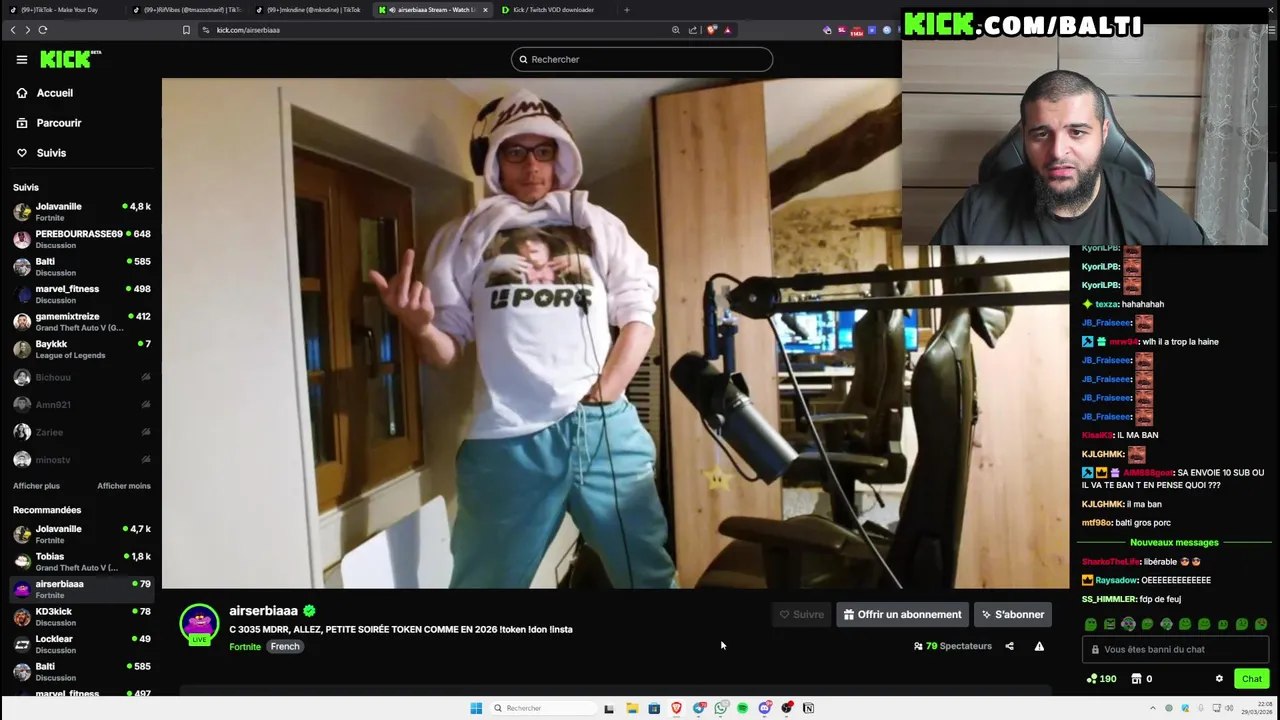Click the green Chat send button
This screenshot has width=1280, height=720.
(1252, 679)
